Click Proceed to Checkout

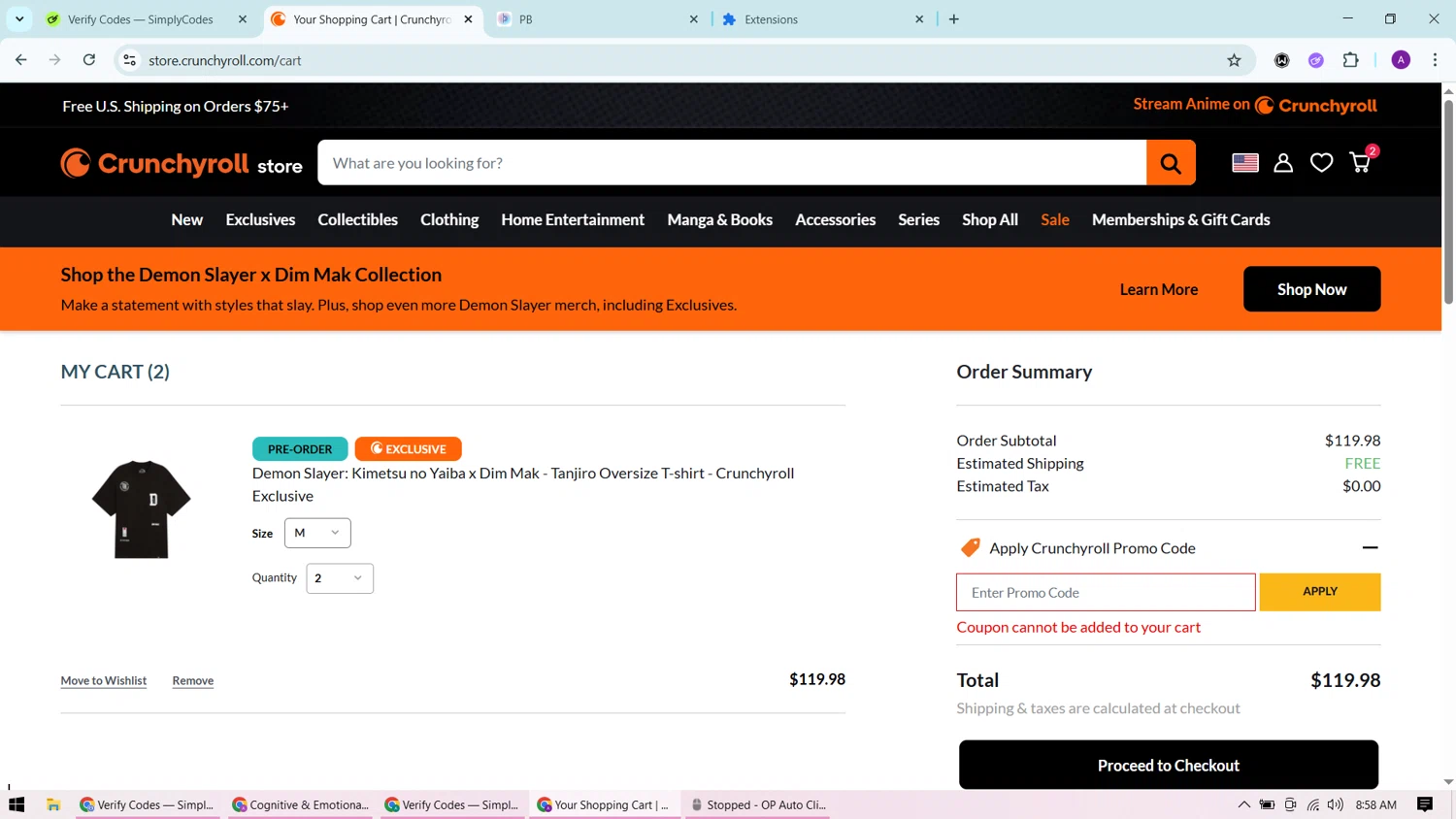click(x=1169, y=765)
